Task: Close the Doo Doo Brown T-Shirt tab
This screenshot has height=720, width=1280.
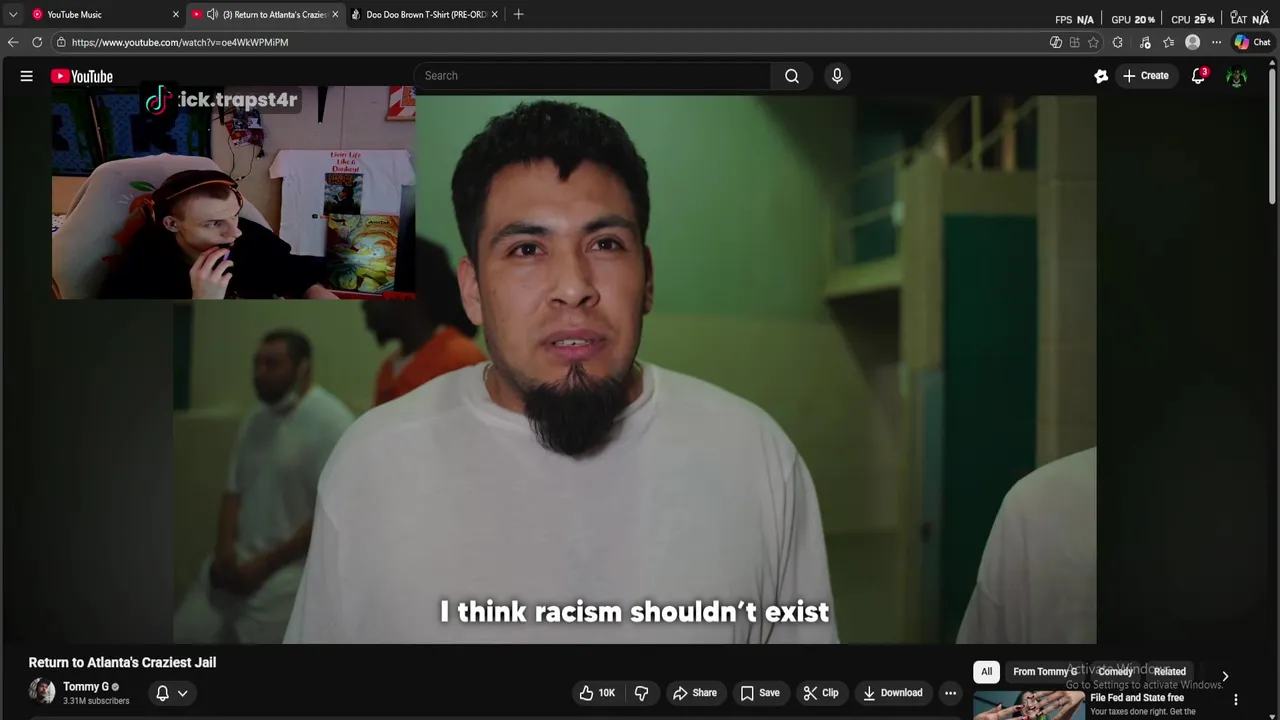Action: [x=496, y=14]
